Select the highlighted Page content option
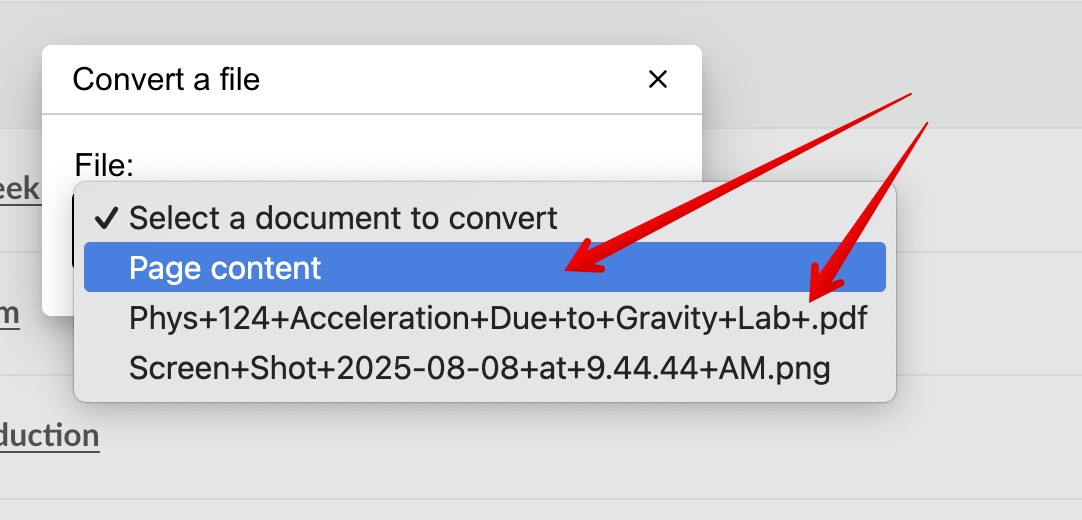 click(x=225, y=268)
